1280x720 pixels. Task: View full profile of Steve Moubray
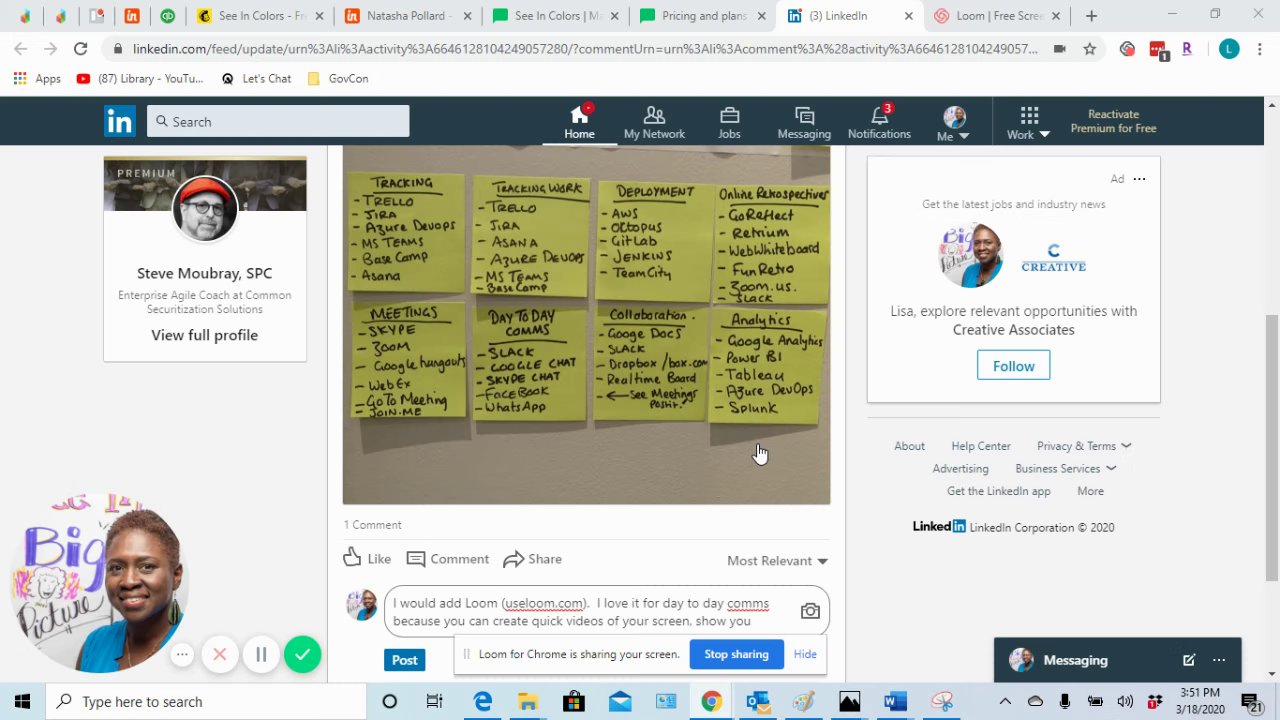tap(205, 335)
